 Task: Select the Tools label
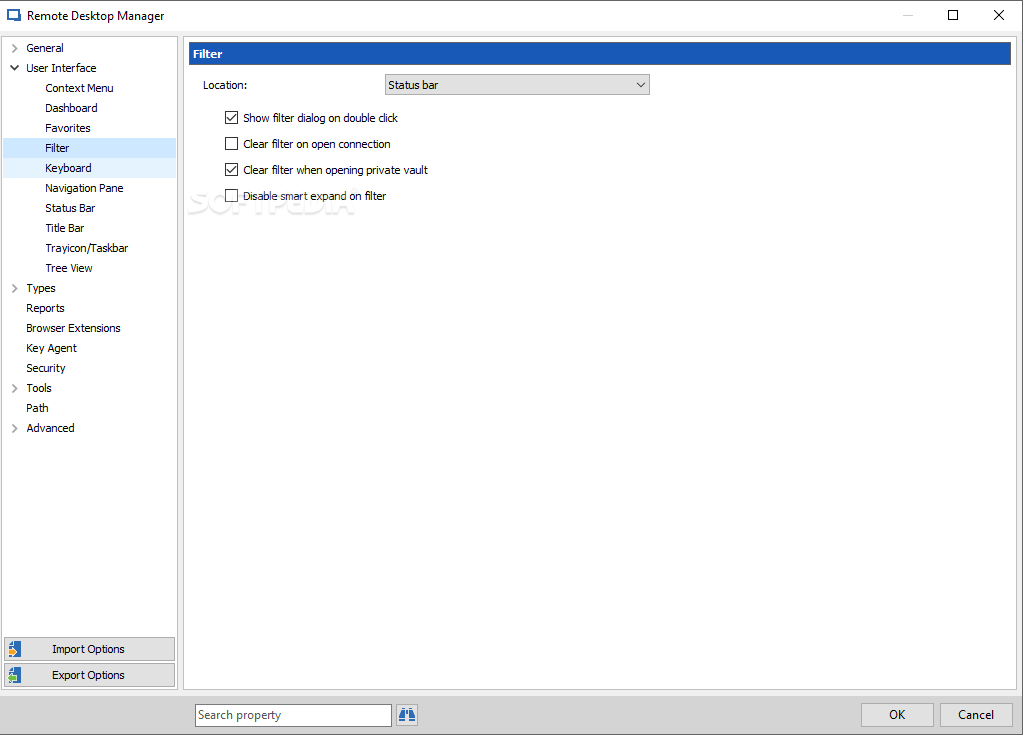pos(38,388)
